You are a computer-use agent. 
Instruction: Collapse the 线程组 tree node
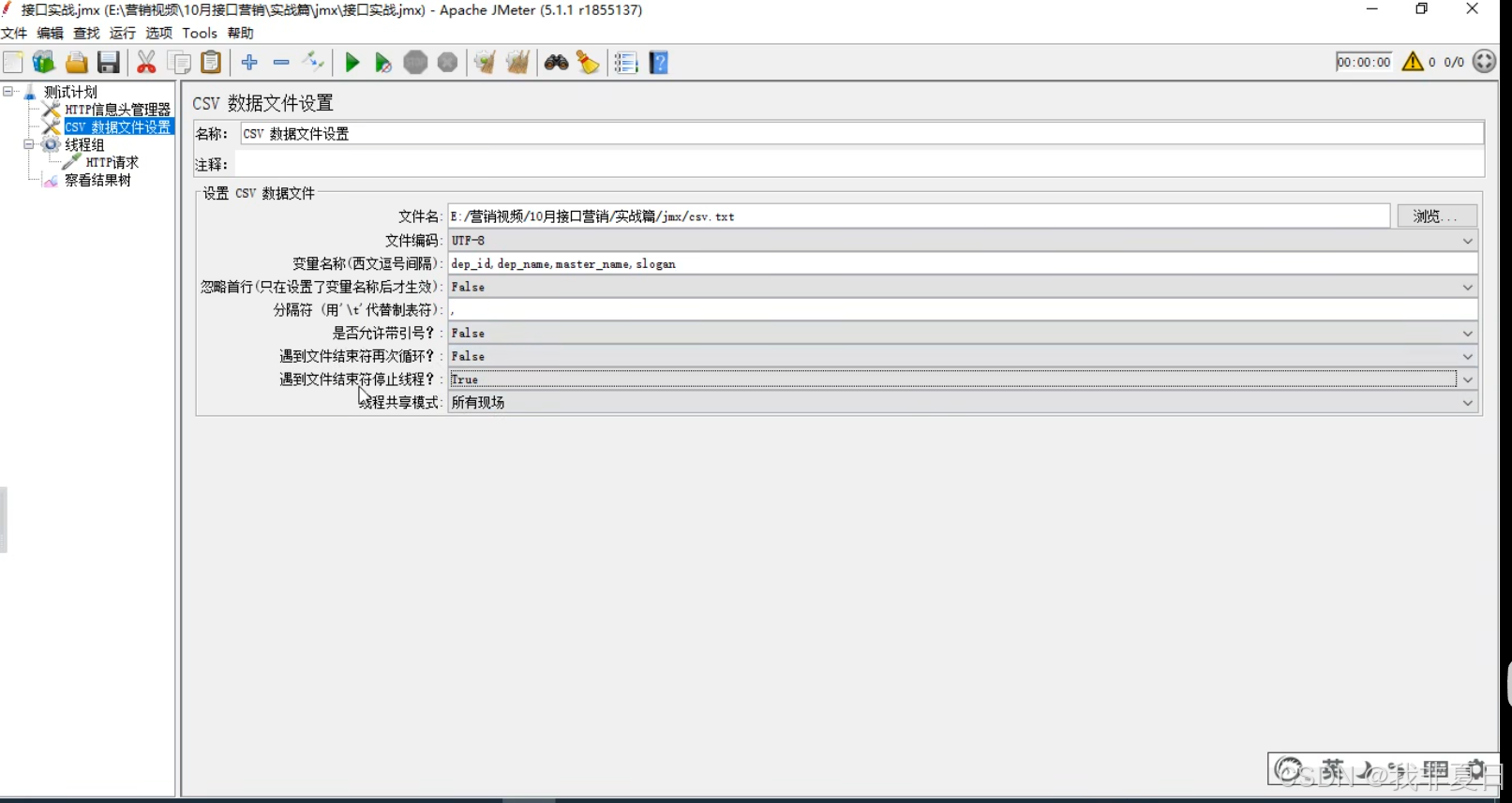(x=29, y=144)
